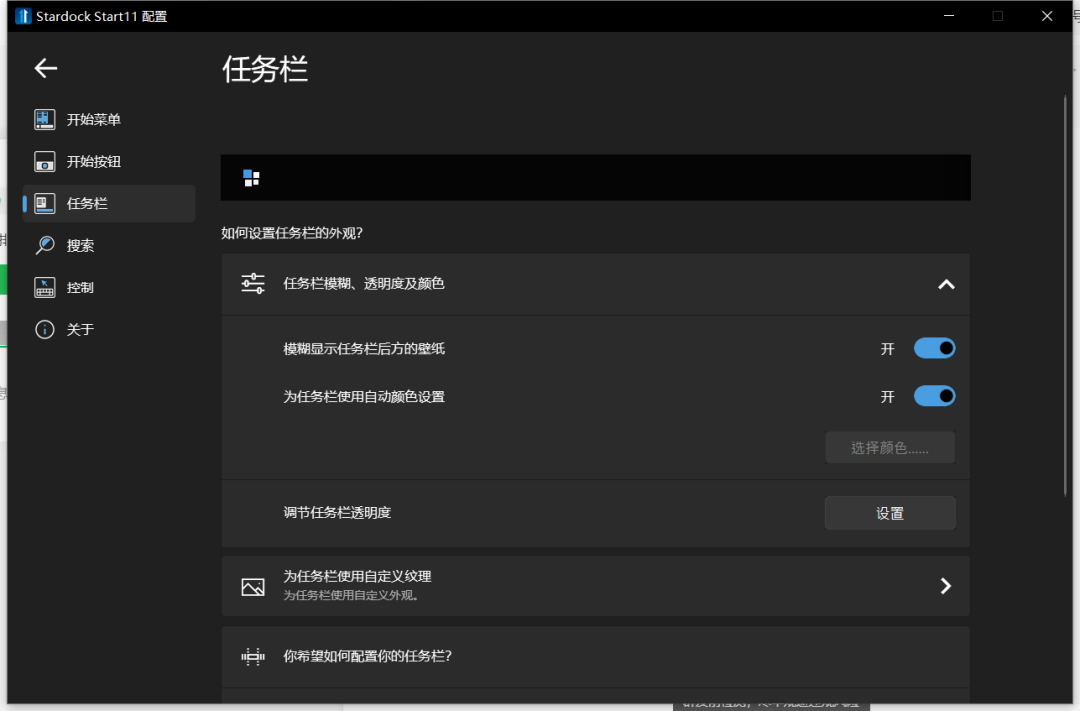Click the 选择颜色 button
The width and height of the screenshot is (1080, 711).
(890, 448)
